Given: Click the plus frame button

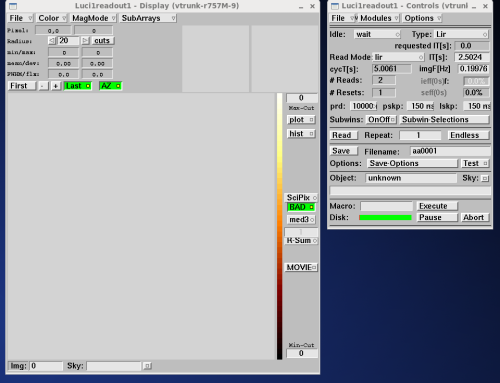Looking at the screenshot, I should click(56, 86).
